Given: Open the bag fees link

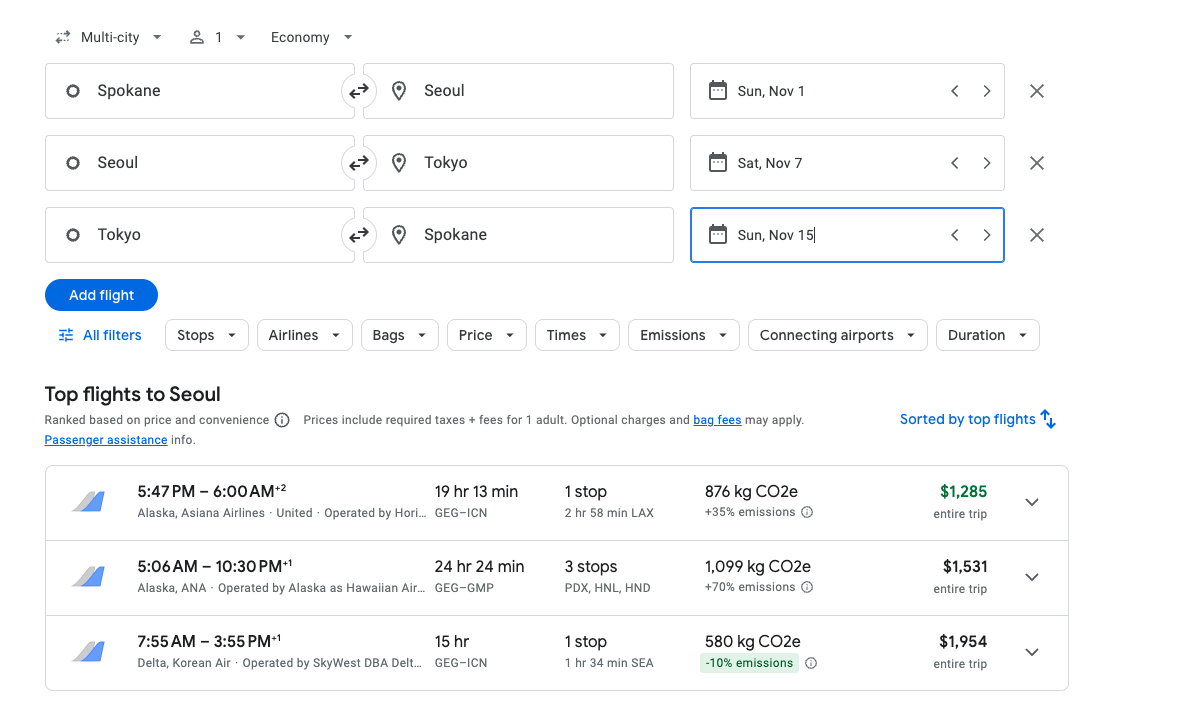Looking at the screenshot, I should (x=717, y=420).
